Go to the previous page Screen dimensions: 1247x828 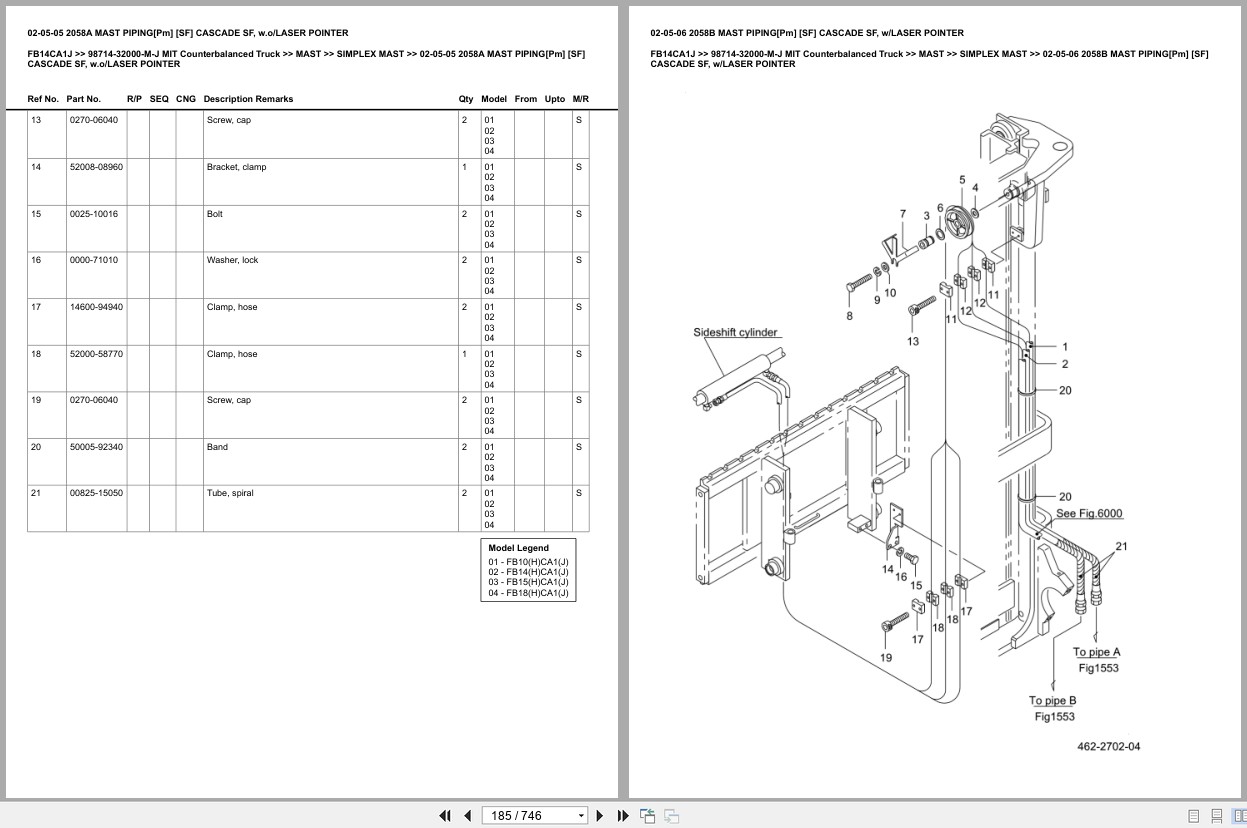coord(467,816)
